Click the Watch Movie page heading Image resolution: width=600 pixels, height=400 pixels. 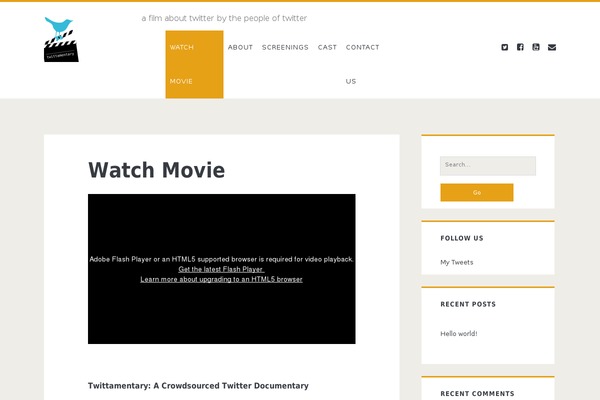(157, 170)
